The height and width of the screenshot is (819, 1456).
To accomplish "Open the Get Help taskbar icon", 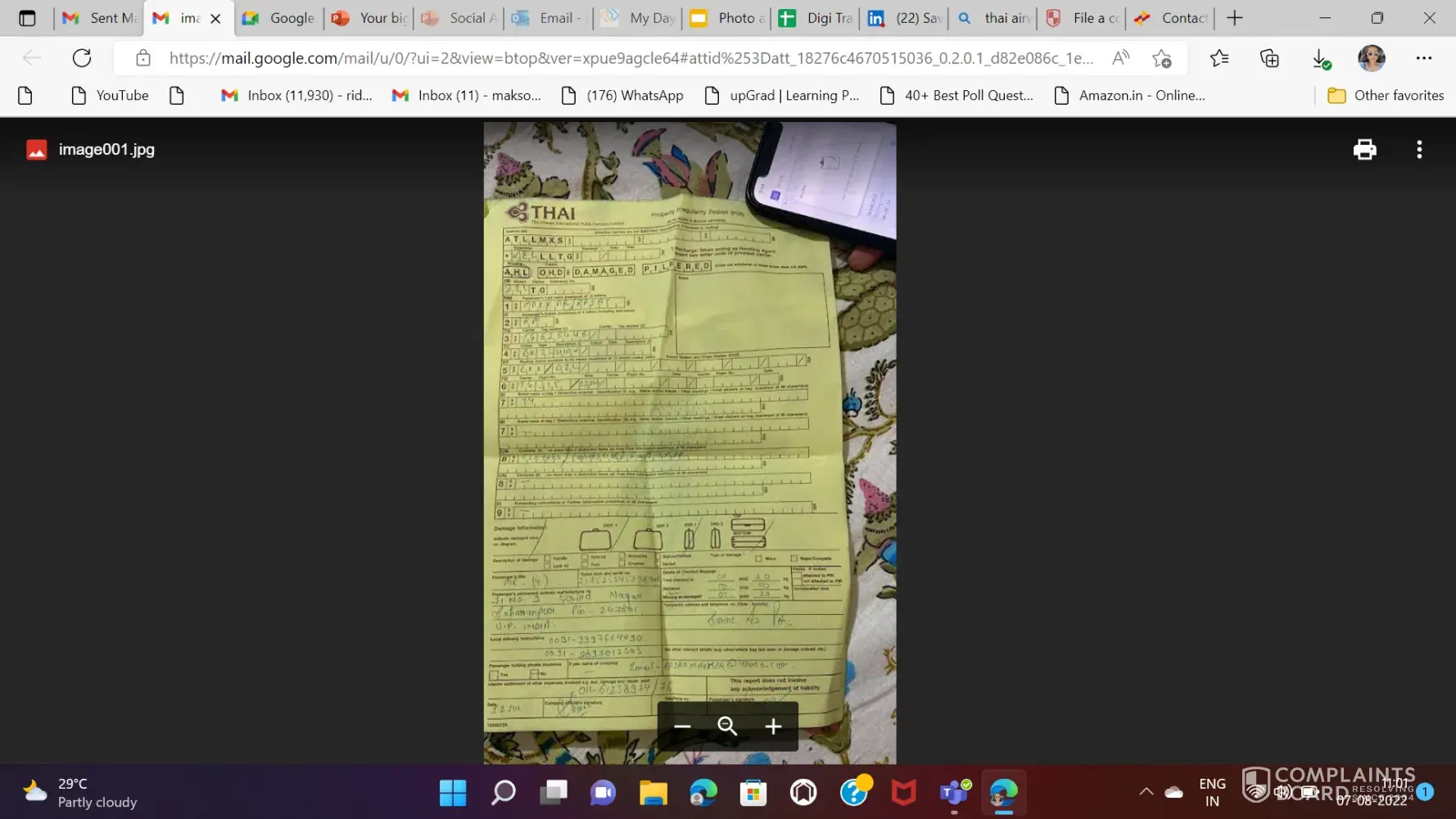I will [x=854, y=793].
